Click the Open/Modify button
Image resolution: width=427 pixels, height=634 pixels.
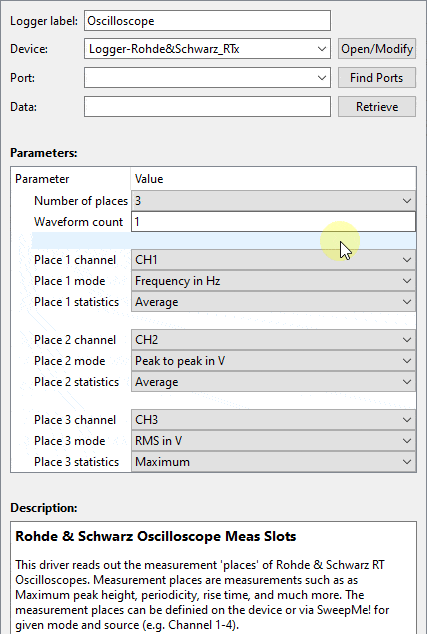tap(377, 49)
